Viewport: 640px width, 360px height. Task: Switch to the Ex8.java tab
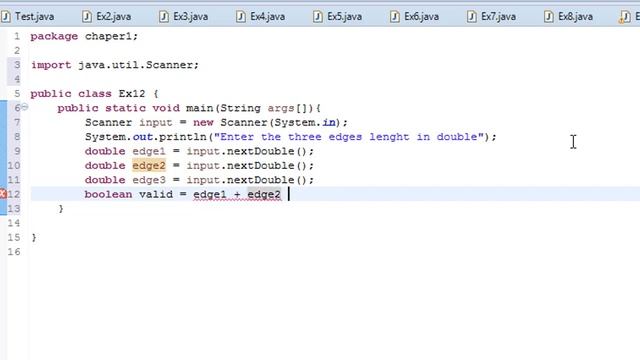[569, 17]
